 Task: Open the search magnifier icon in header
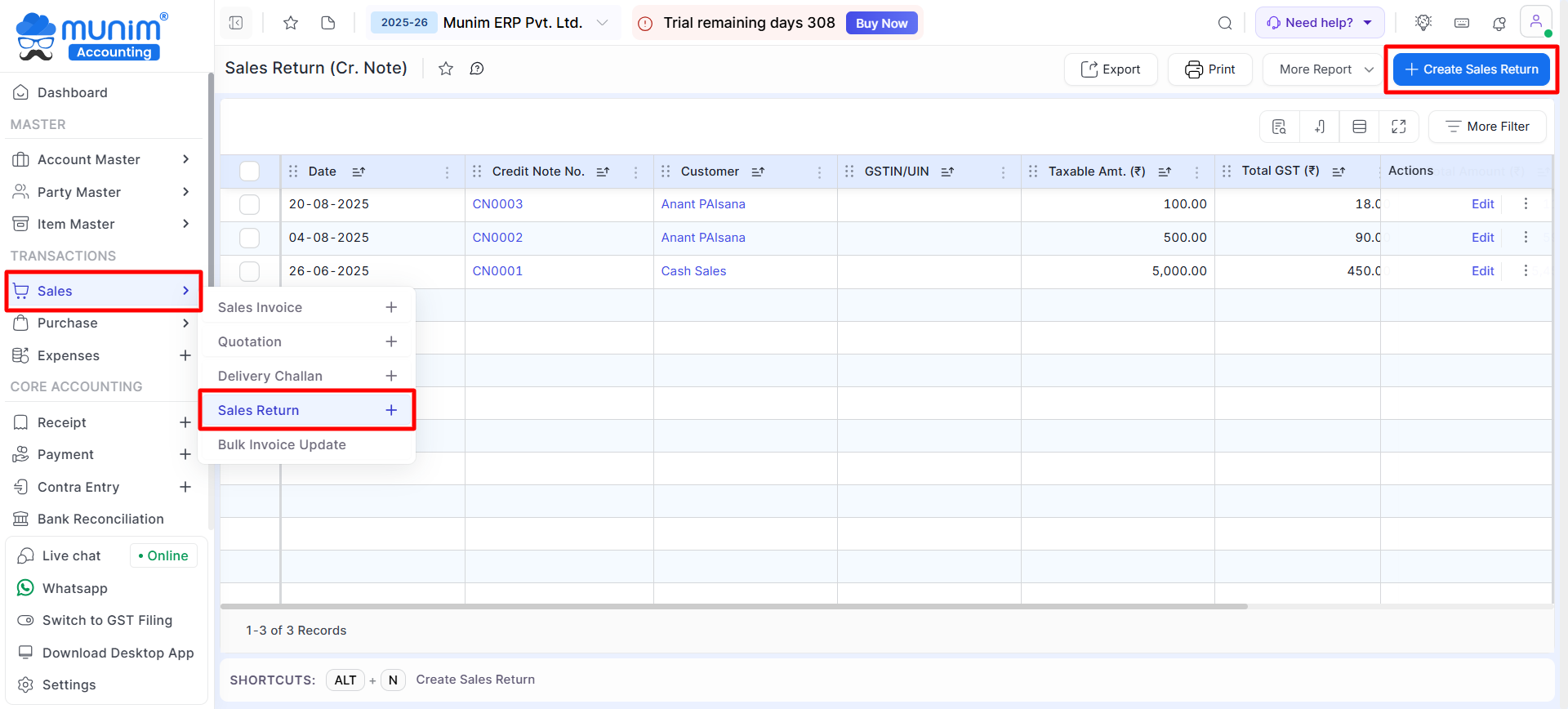(x=1225, y=23)
